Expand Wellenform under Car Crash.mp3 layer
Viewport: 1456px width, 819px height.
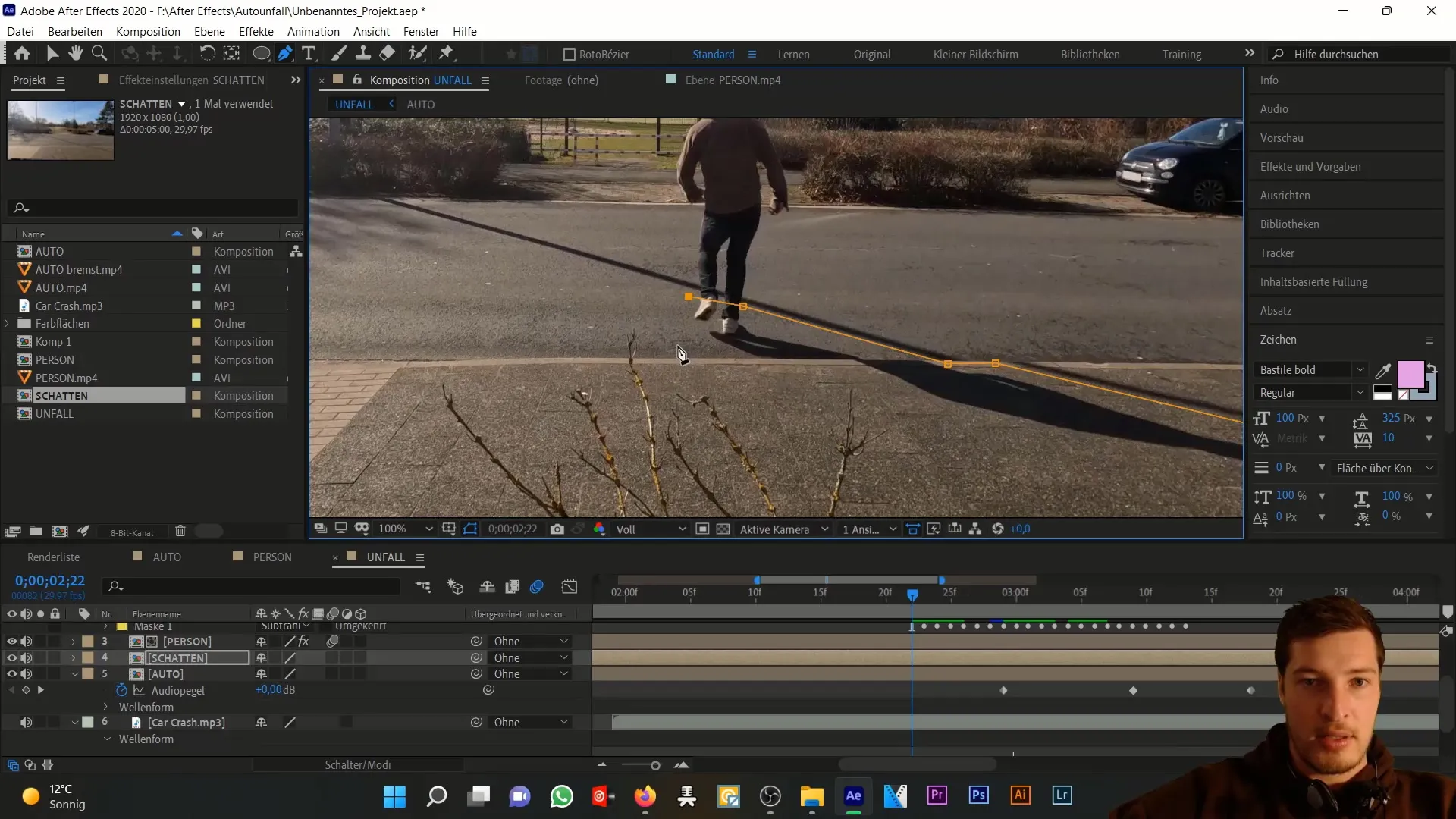point(107,739)
